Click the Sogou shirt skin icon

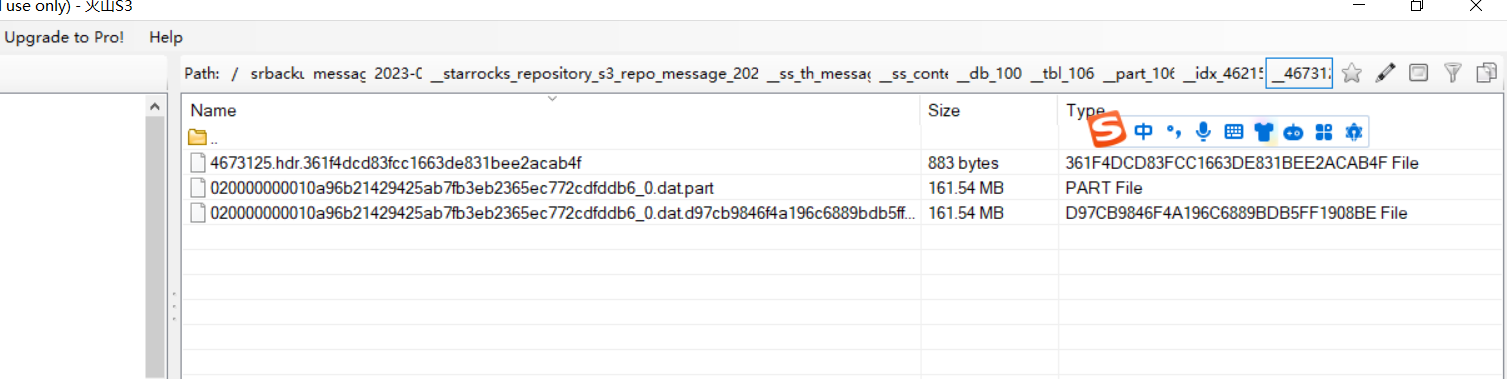tap(1263, 131)
